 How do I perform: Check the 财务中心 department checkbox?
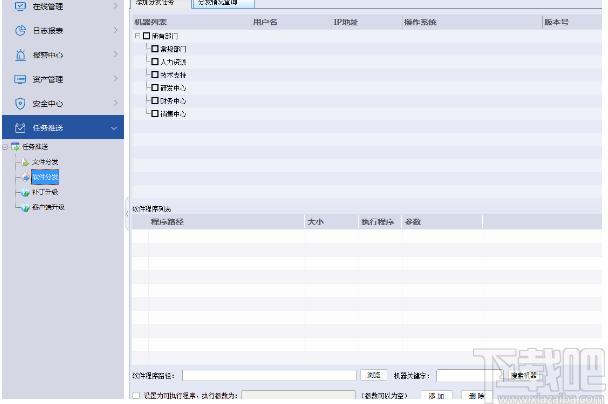(x=155, y=100)
